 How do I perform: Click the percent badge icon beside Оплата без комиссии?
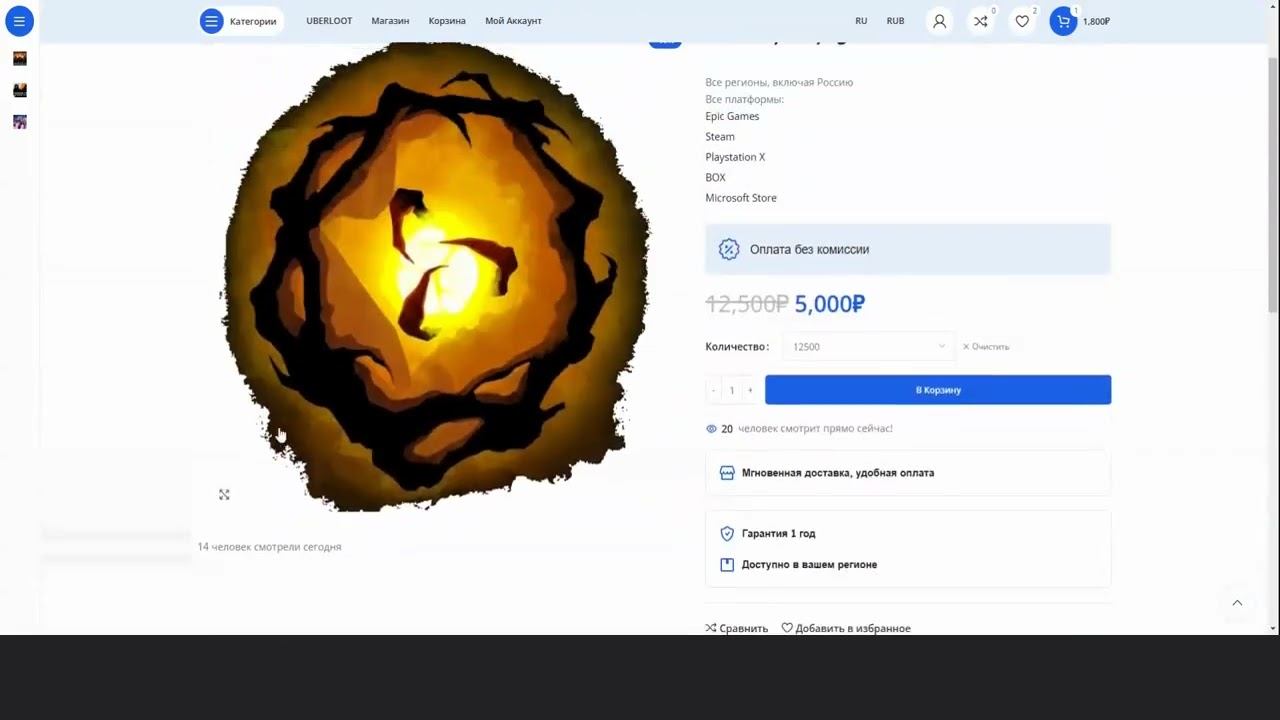pyautogui.click(x=729, y=250)
